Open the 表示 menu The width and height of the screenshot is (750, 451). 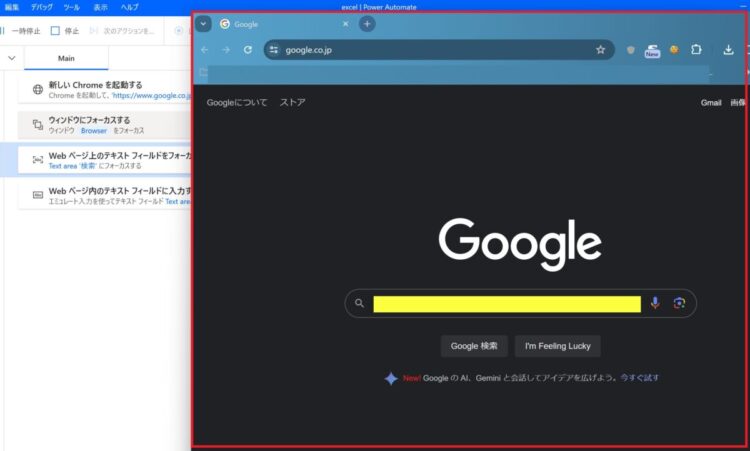[100, 7]
